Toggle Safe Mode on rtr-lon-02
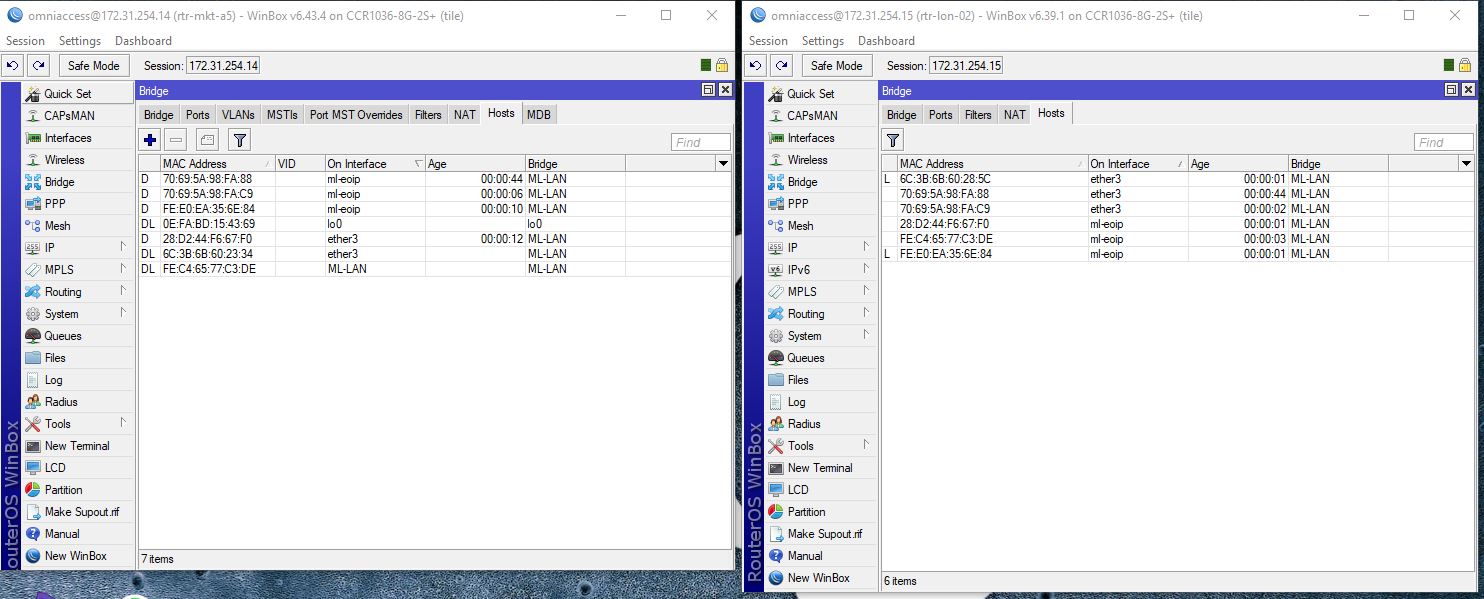Image resolution: width=1484 pixels, height=599 pixels. (836, 65)
